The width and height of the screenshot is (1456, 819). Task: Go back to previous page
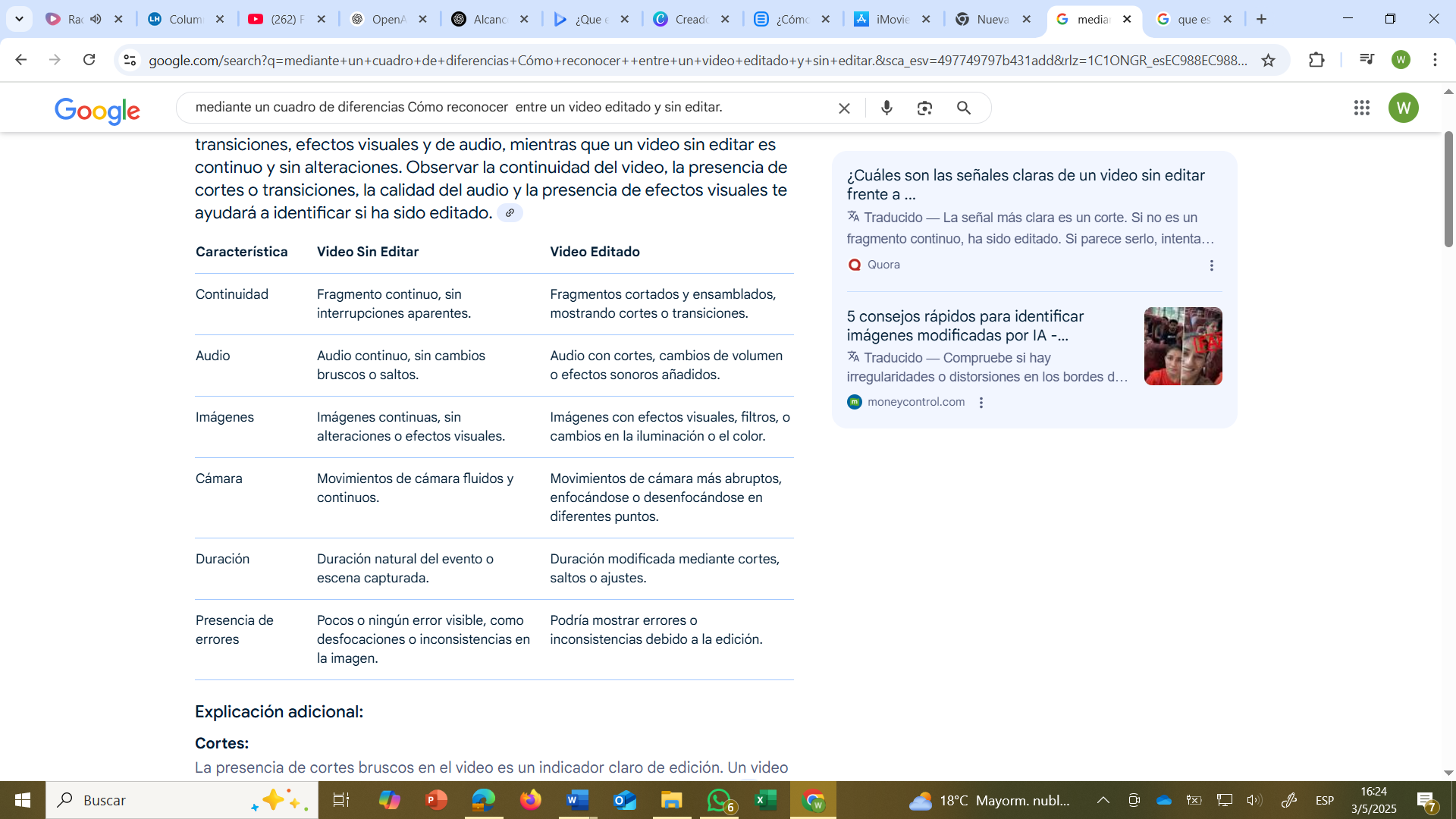(21, 60)
